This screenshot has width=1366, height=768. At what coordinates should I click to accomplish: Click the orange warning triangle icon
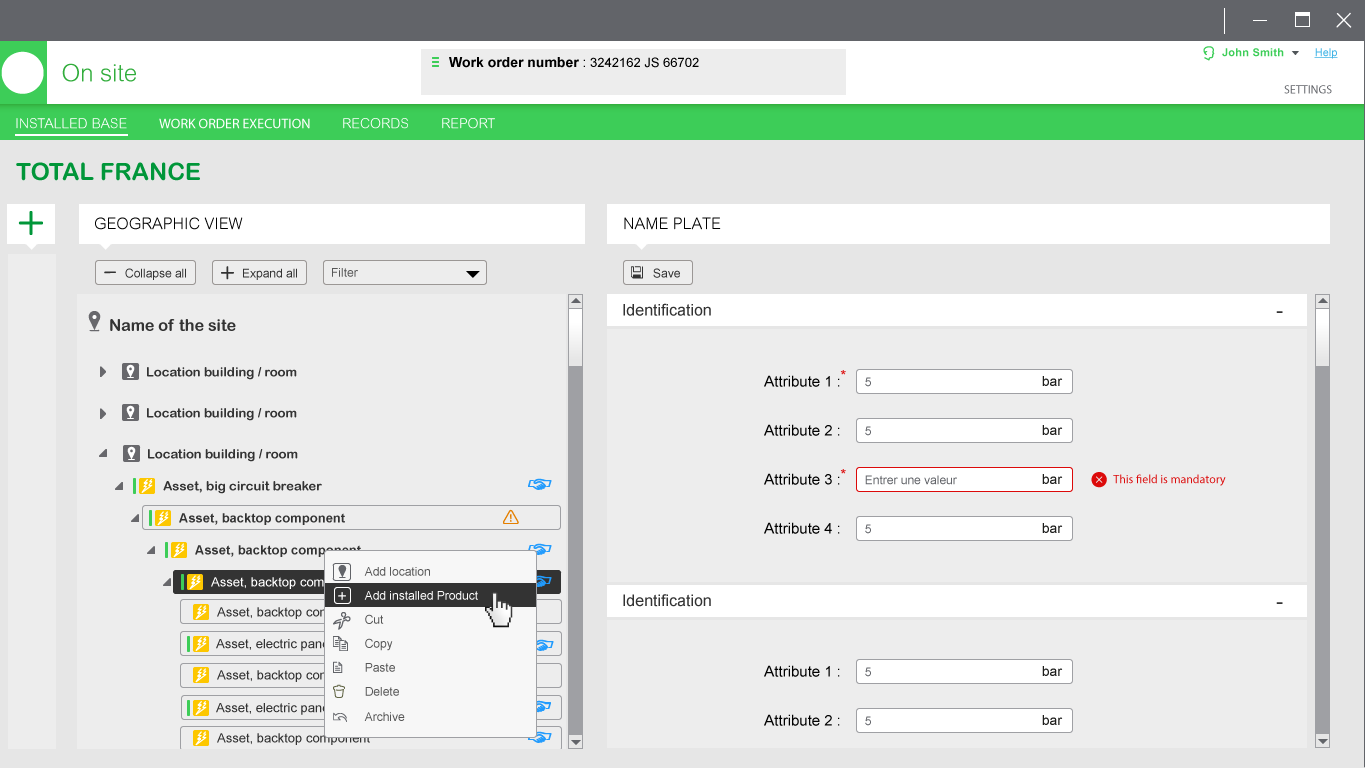[511, 517]
